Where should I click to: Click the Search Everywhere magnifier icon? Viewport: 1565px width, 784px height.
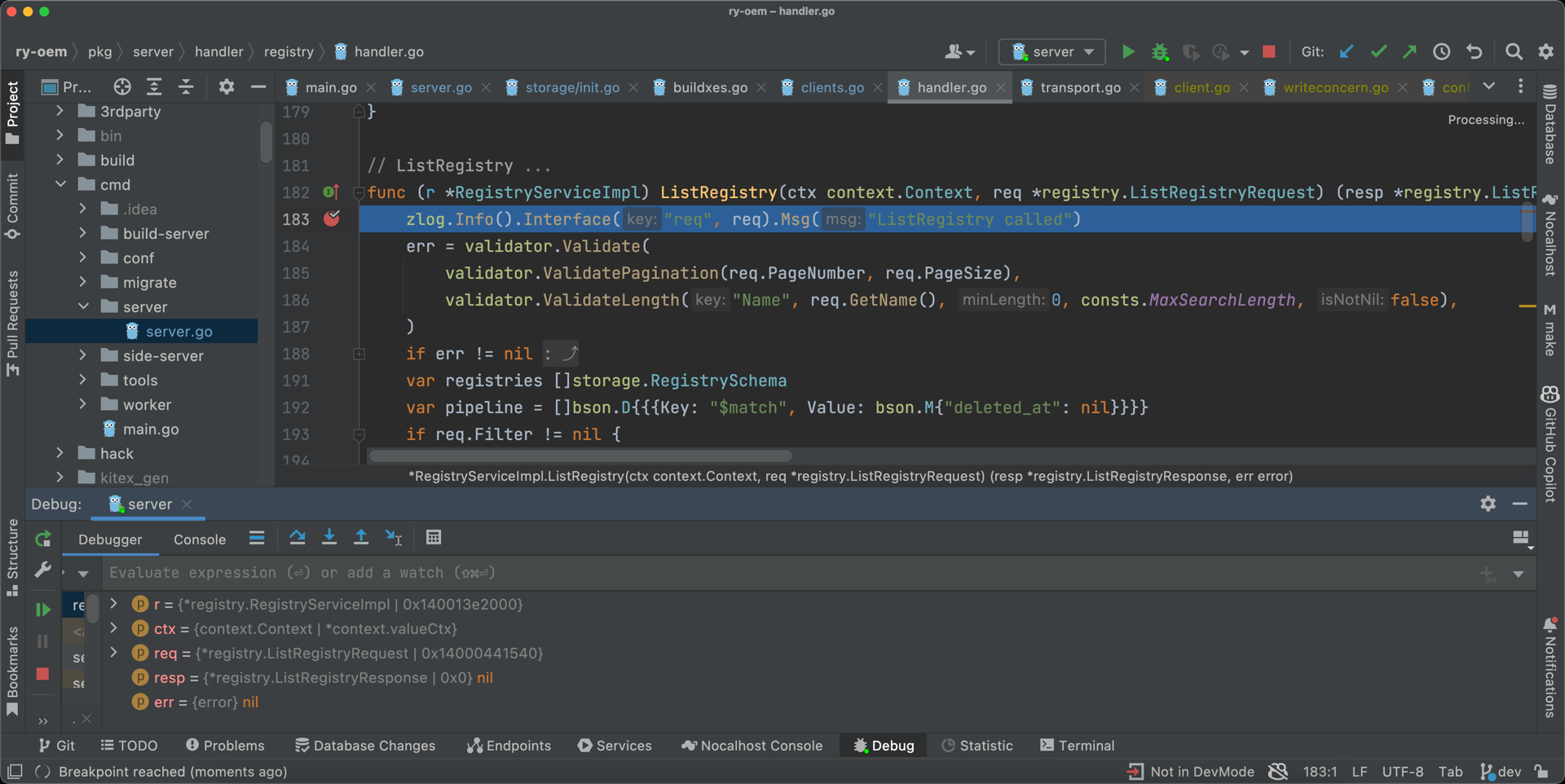[1514, 52]
